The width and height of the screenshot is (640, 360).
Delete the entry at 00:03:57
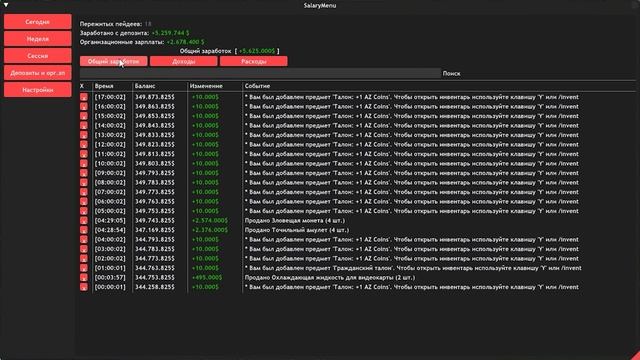click(x=84, y=277)
